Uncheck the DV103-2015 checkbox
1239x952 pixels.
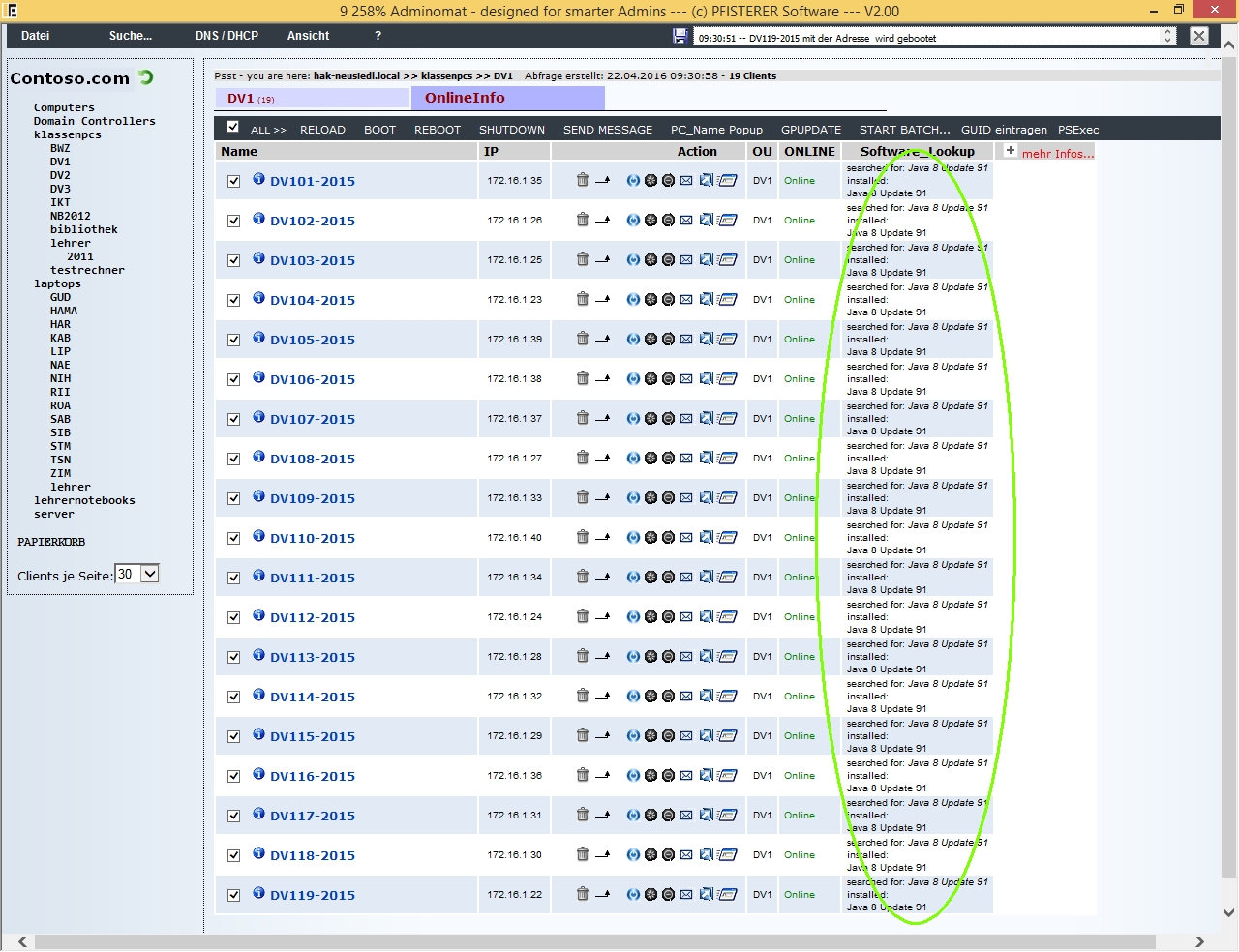pos(233,260)
